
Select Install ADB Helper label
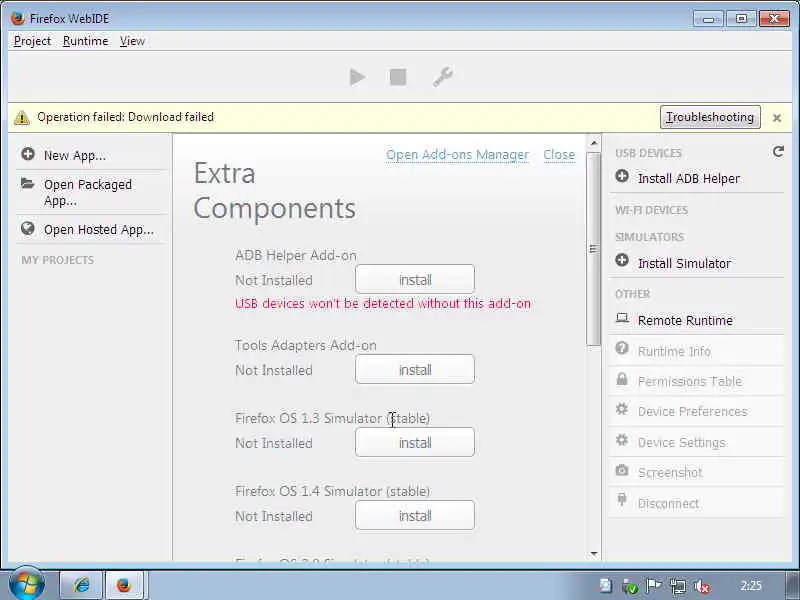(x=688, y=179)
